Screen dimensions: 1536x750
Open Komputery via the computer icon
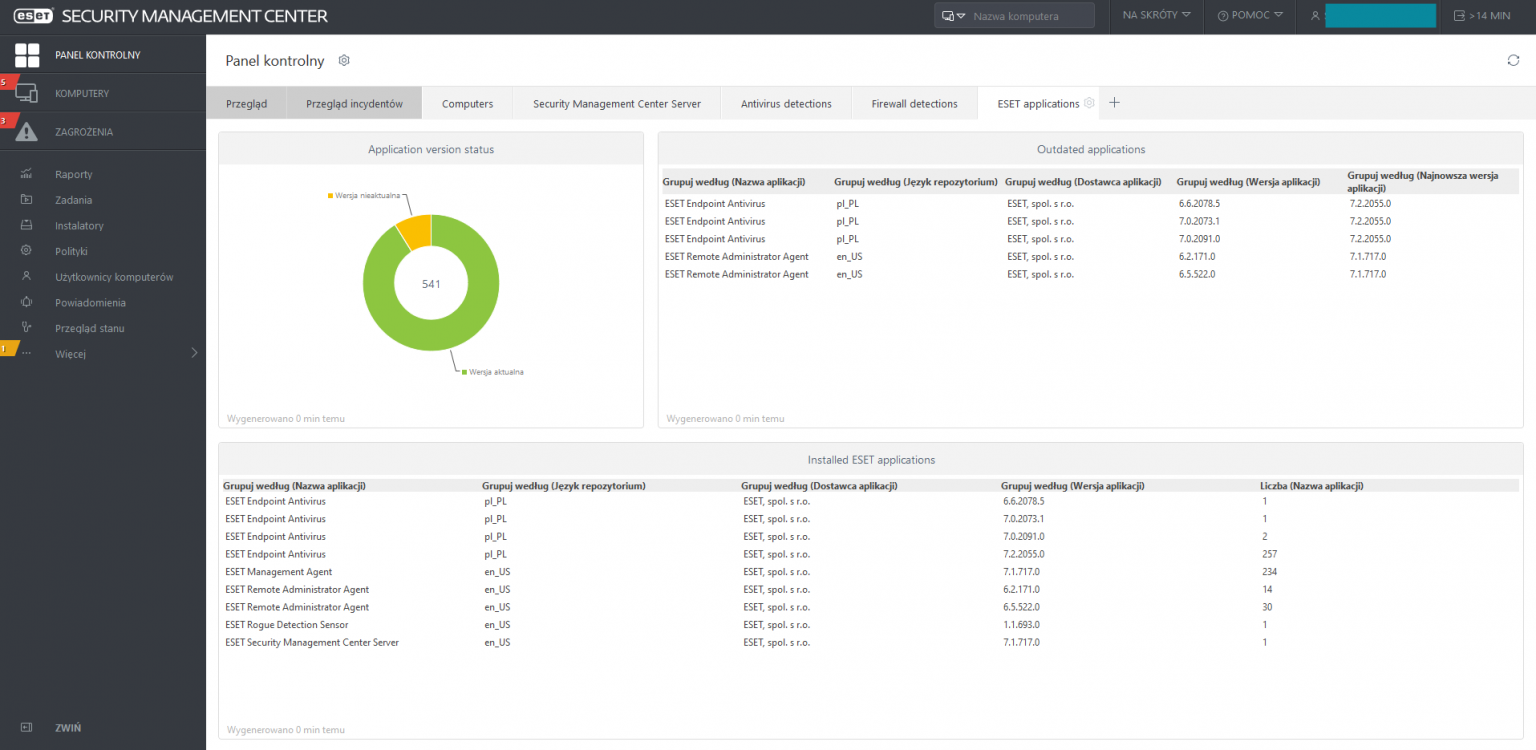[27, 94]
